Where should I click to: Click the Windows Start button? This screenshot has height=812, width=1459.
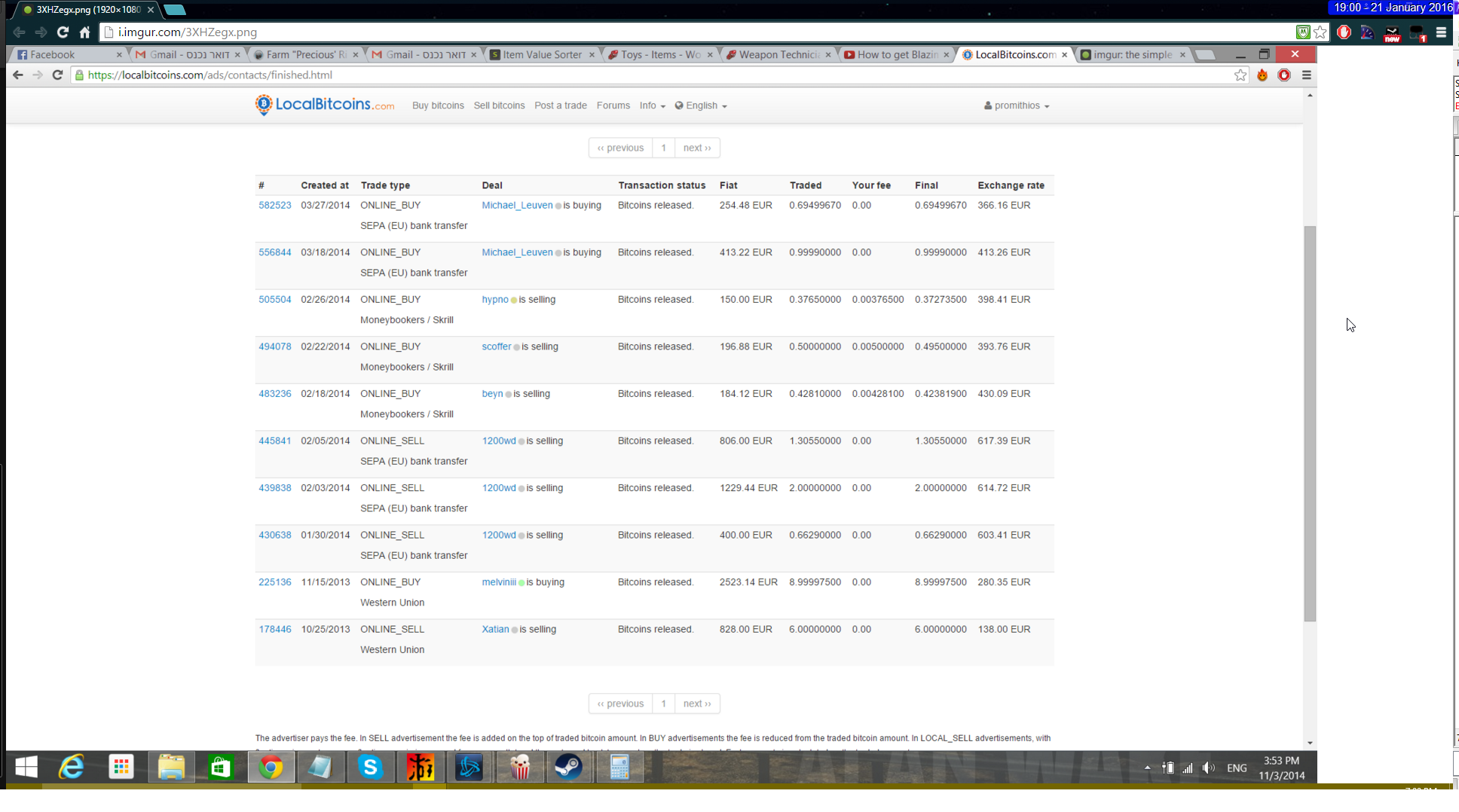[26, 768]
